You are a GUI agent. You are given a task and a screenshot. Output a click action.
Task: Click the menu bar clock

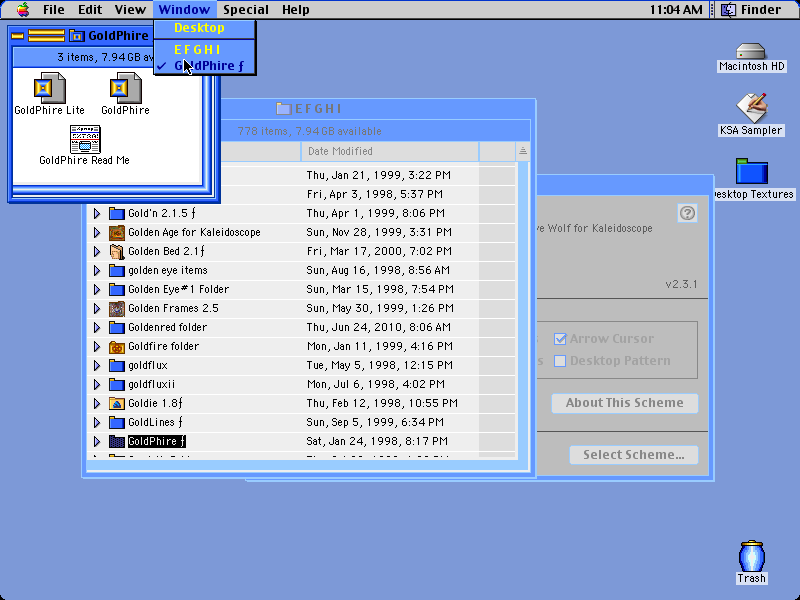click(676, 10)
